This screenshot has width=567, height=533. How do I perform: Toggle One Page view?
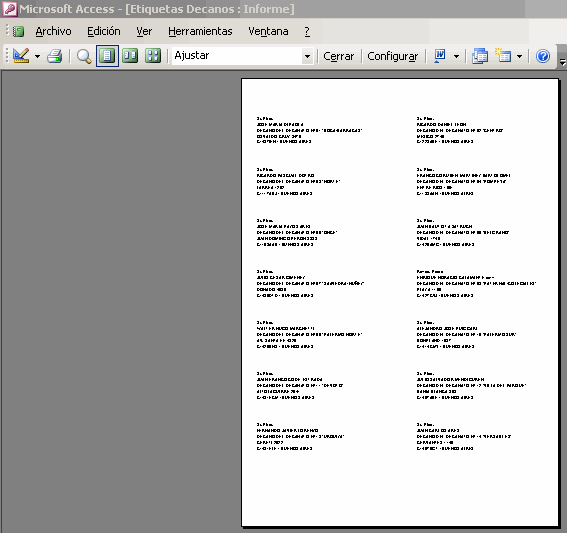pyautogui.click(x=107, y=56)
